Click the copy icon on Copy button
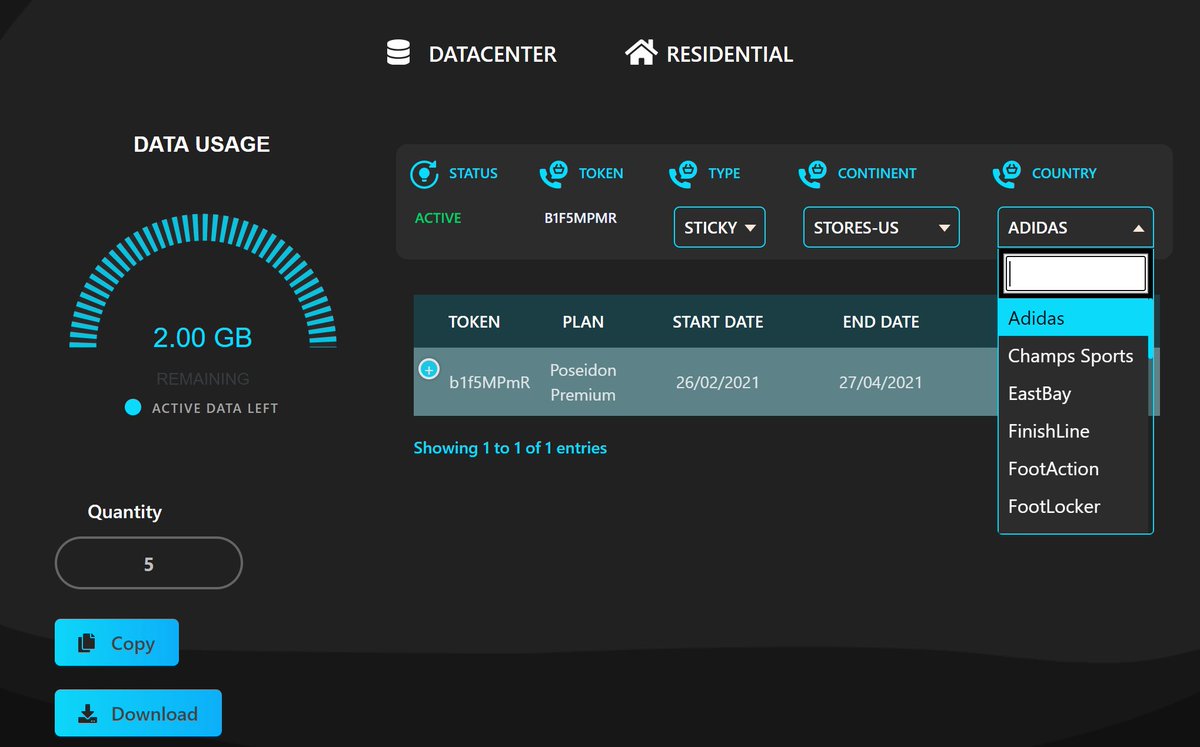The width and height of the screenshot is (1200, 747). click(87, 643)
